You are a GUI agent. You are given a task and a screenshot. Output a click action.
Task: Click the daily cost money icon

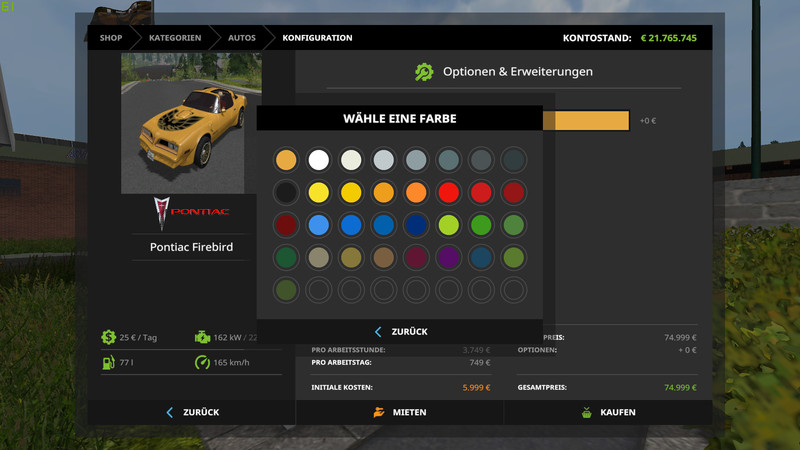pyautogui.click(x=108, y=338)
